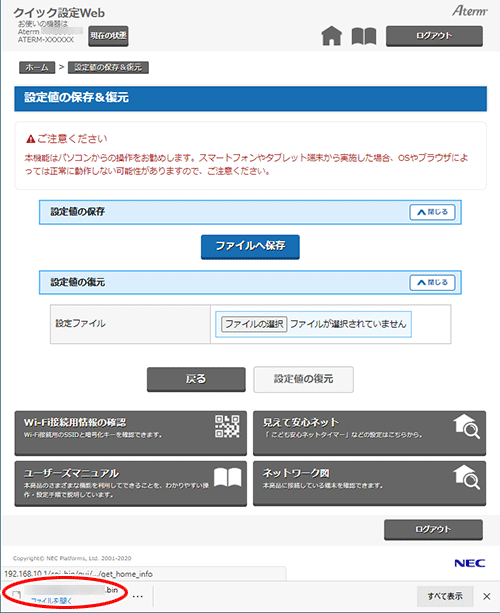
Task: Open the ユーザーズマニュアル tile
Action: (131, 484)
